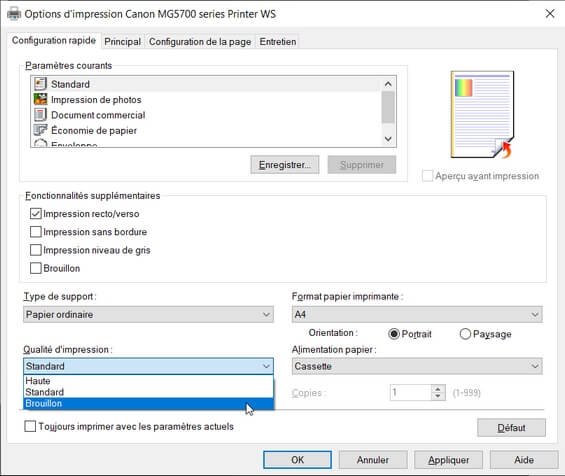
Task: Click the Économie de papier icon
Action: click(x=40, y=130)
